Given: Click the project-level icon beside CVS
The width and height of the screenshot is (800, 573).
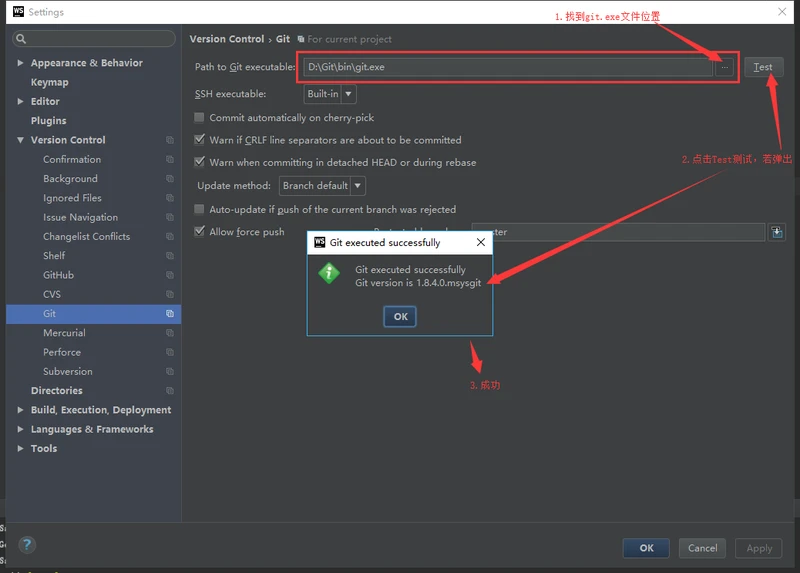Looking at the screenshot, I should pyautogui.click(x=170, y=294).
